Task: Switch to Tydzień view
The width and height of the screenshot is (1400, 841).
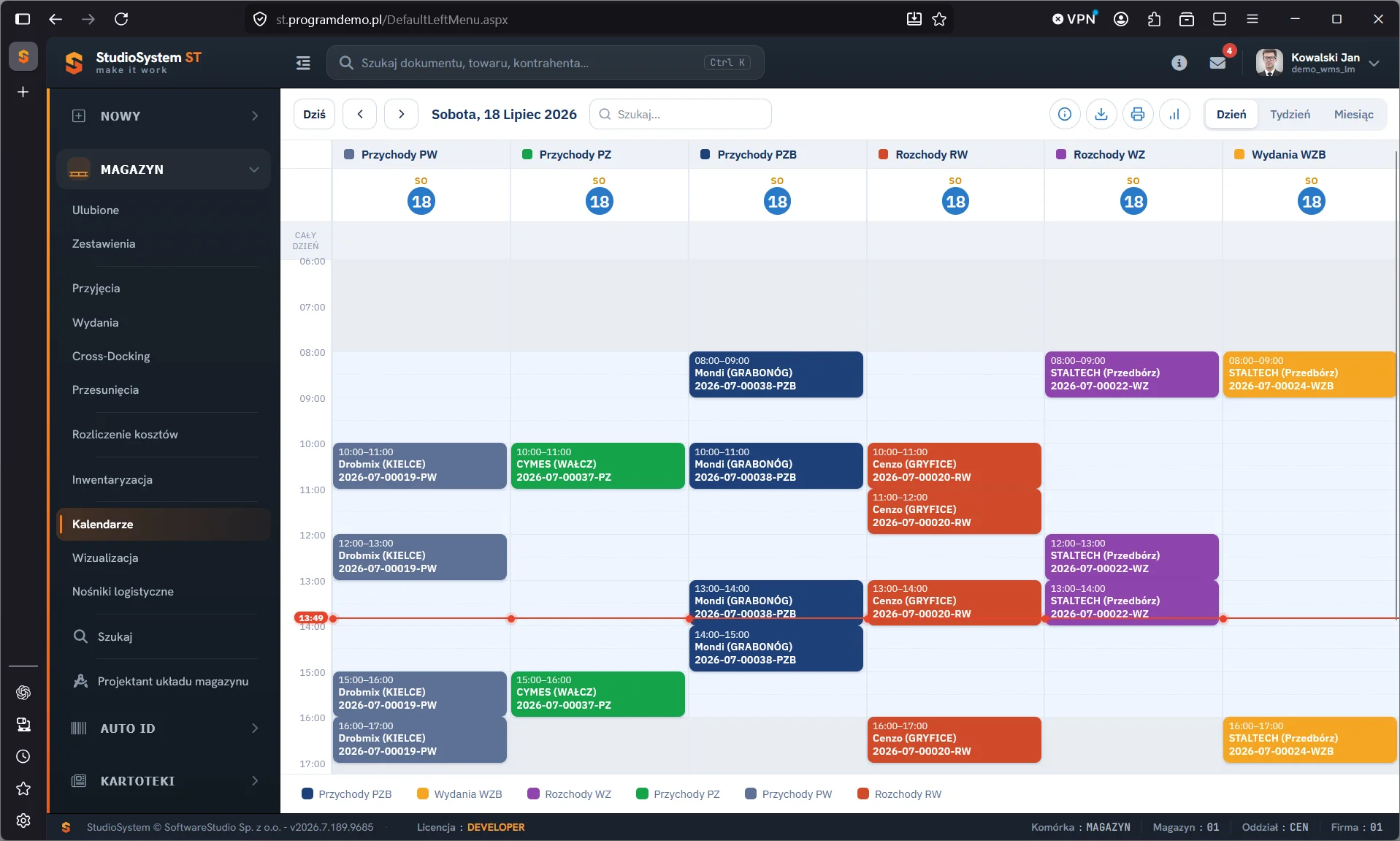Action: tap(1290, 114)
